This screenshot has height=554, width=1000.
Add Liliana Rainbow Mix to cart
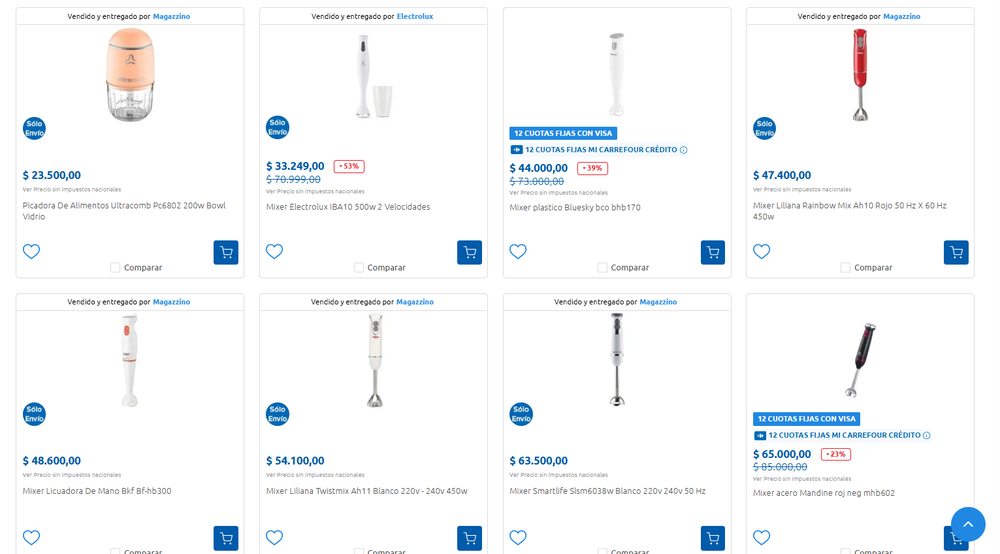tap(956, 252)
